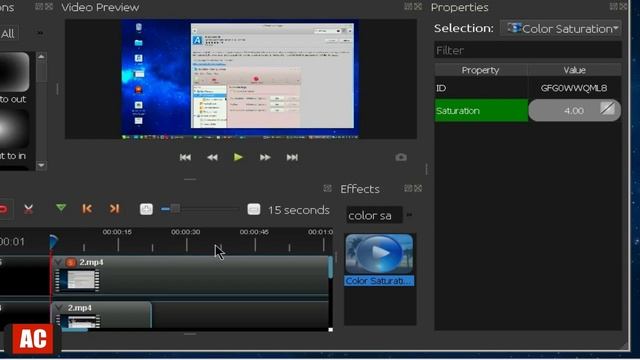Open menu arrow on lower 2.mp4 clip
Viewport: 640px width, 360px height.
tap(59, 307)
